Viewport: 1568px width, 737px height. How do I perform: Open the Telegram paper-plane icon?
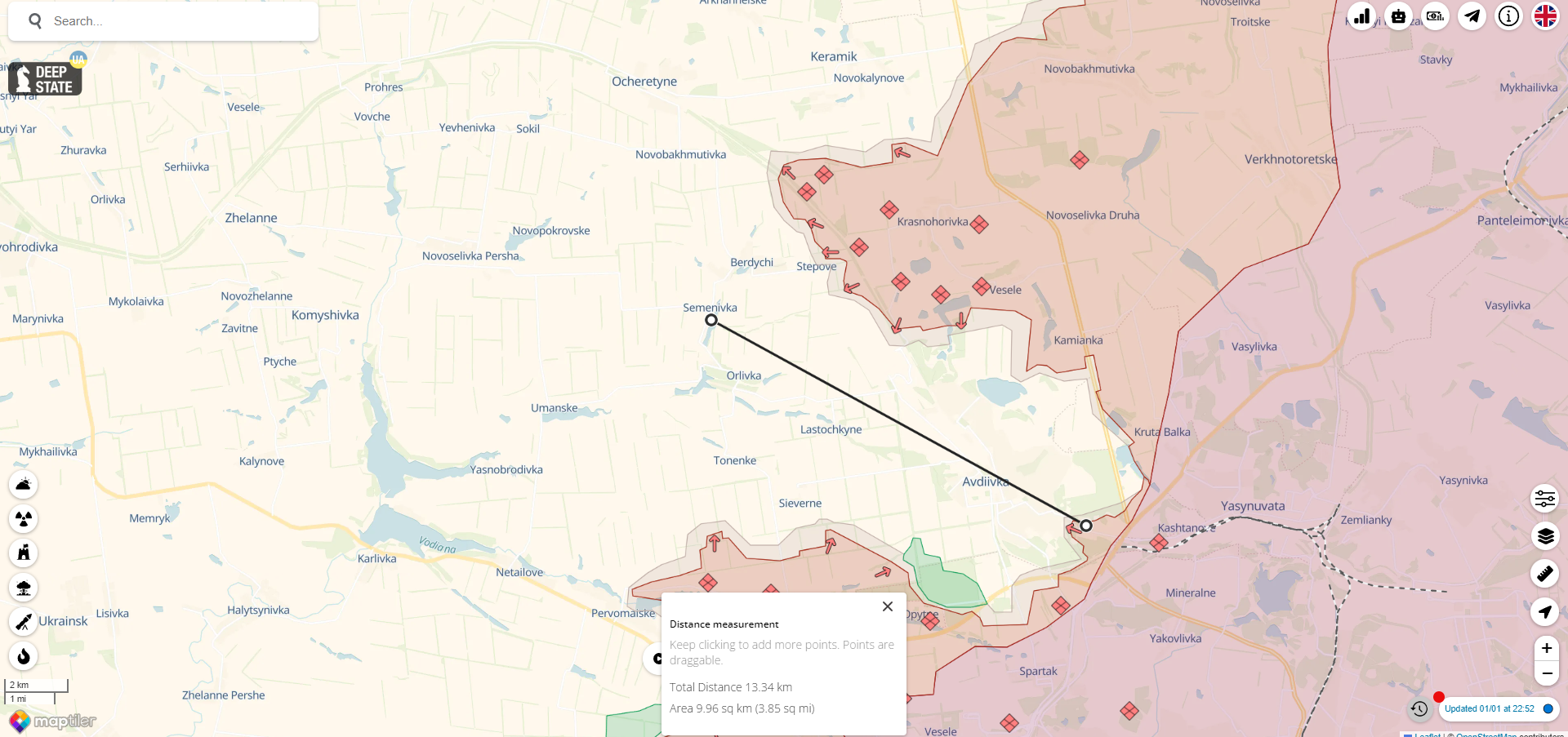click(x=1472, y=16)
